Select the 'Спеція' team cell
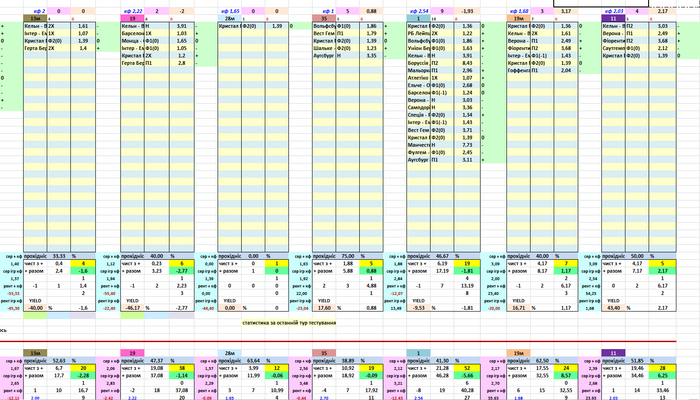Screen dimensions: 700x400 pos(418,115)
